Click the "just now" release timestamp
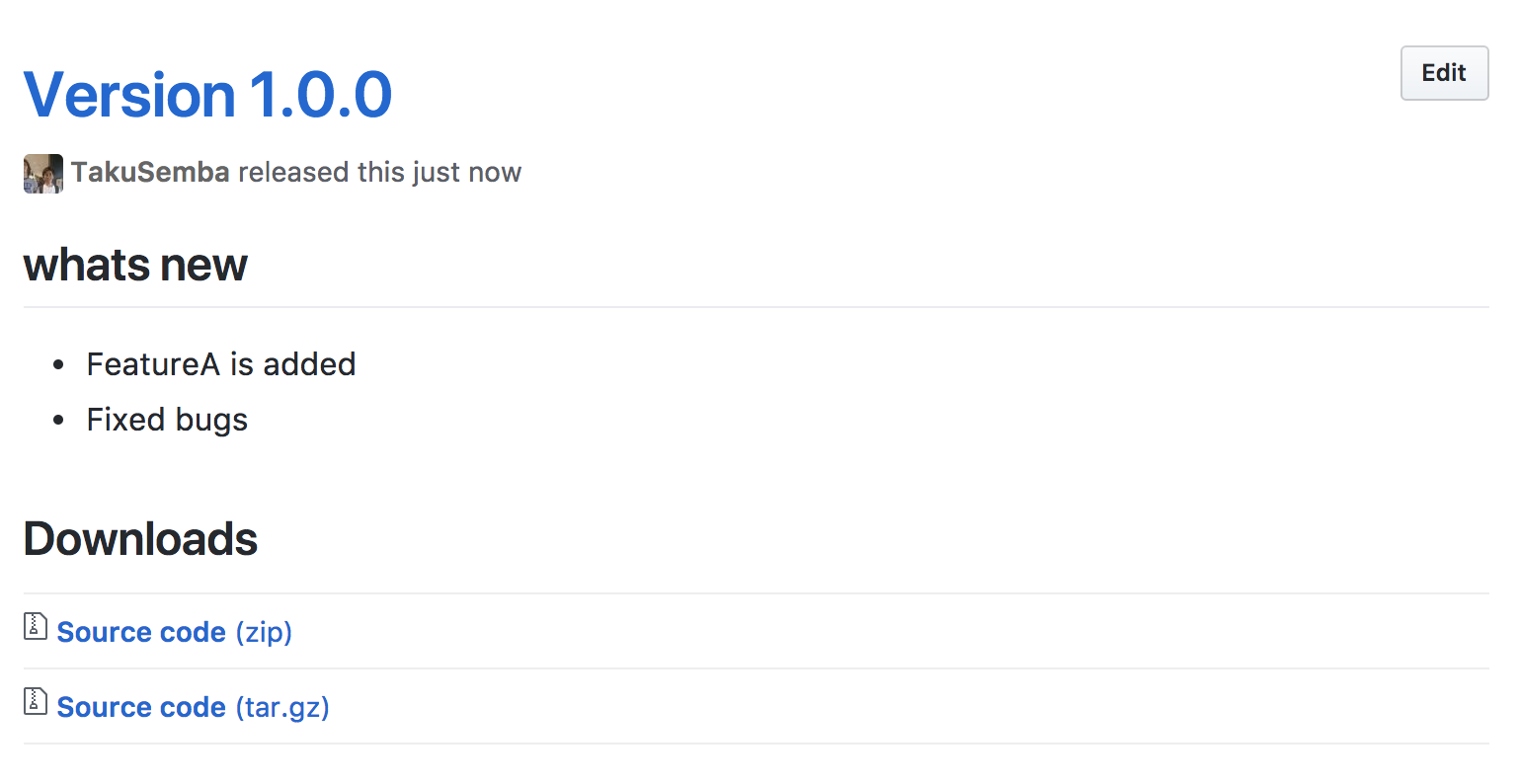 467,173
